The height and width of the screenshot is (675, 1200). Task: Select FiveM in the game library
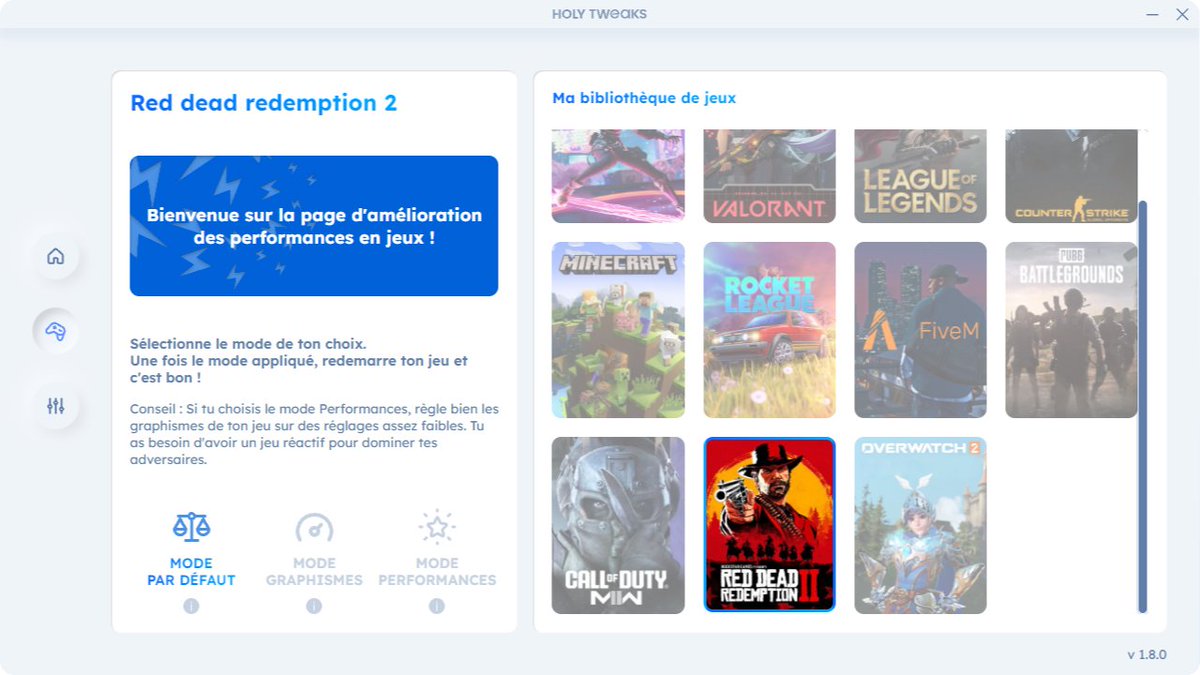(920, 330)
